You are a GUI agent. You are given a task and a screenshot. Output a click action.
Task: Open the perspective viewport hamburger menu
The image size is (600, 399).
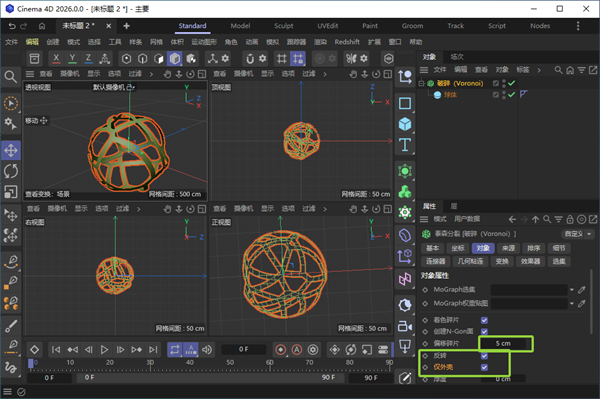click(30, 74)
